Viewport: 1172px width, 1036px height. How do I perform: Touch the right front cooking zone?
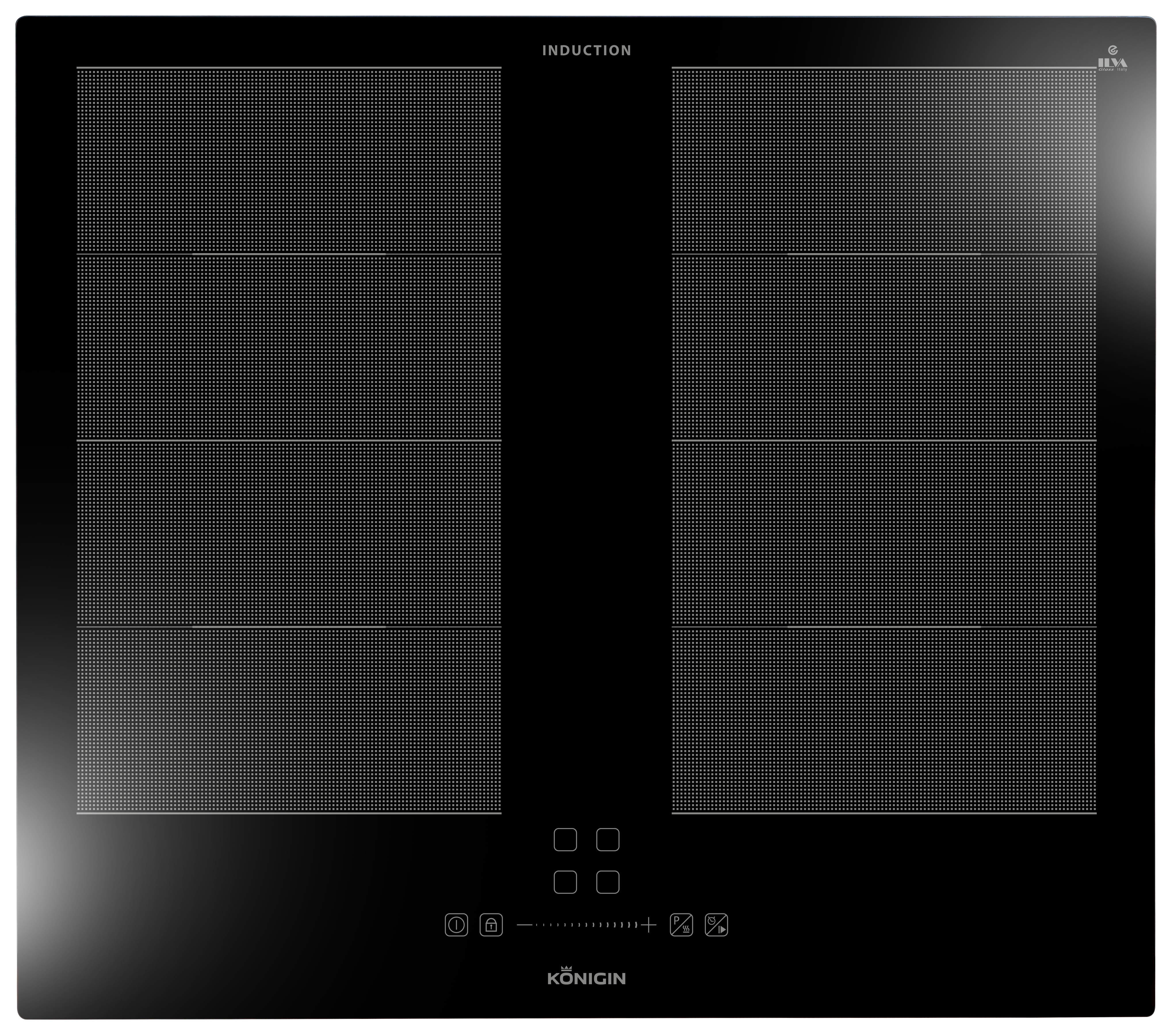(884, 720)
